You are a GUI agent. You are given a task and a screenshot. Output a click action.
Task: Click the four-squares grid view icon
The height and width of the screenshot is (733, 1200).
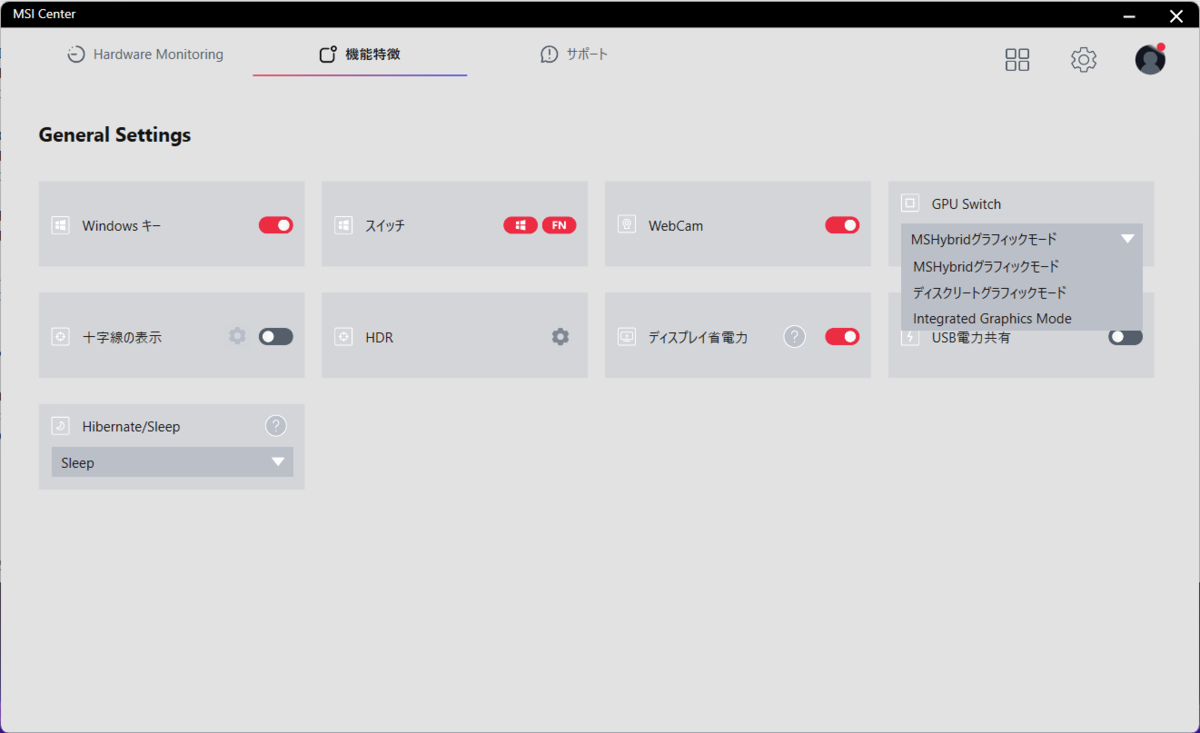(x=1017, y=60)
